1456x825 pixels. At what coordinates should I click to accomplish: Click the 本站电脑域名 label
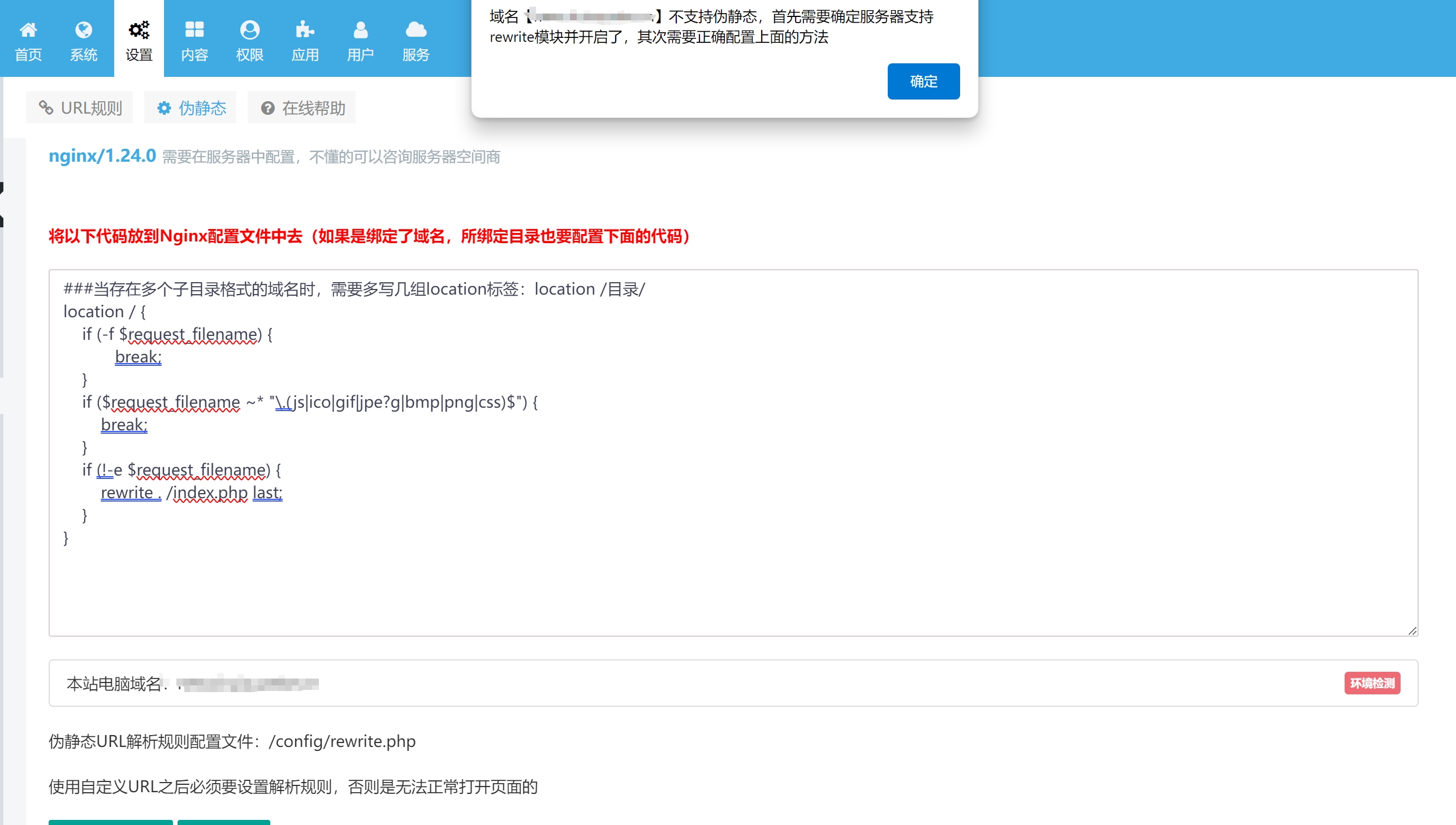(x=114, y=683)
